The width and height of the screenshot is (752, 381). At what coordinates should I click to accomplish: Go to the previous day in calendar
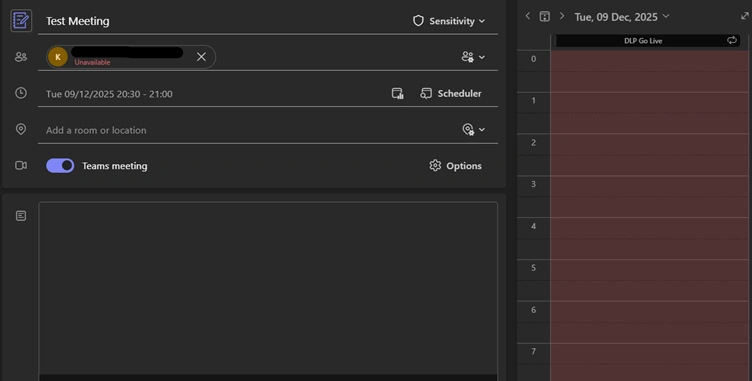click(528, 16)
